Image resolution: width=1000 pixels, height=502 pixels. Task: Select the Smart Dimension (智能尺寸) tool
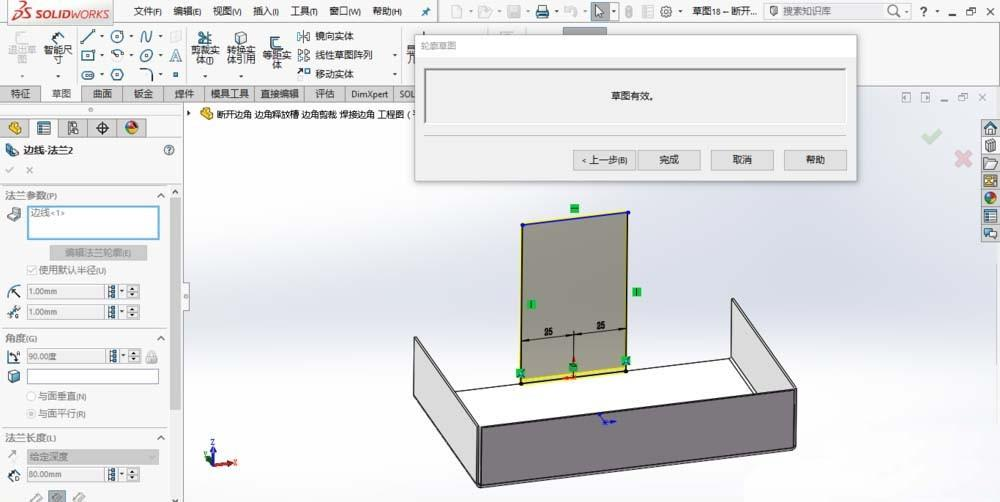pos(57,48)
